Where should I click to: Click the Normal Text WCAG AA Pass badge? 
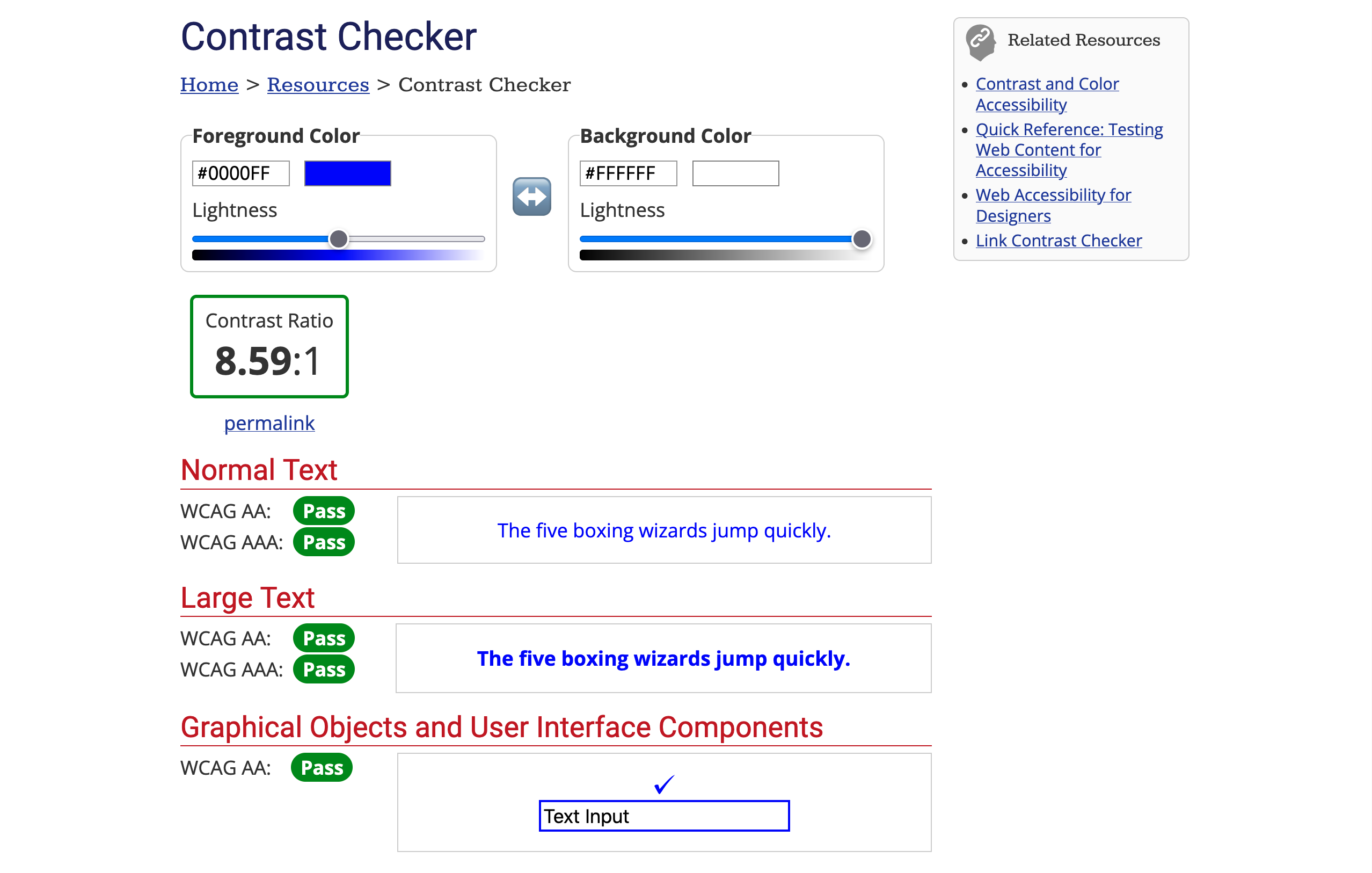click(323, 511)
